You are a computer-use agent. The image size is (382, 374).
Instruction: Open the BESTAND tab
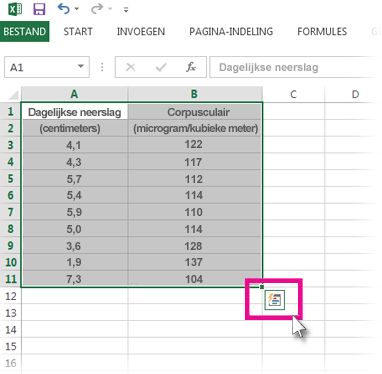coord(25,31)
